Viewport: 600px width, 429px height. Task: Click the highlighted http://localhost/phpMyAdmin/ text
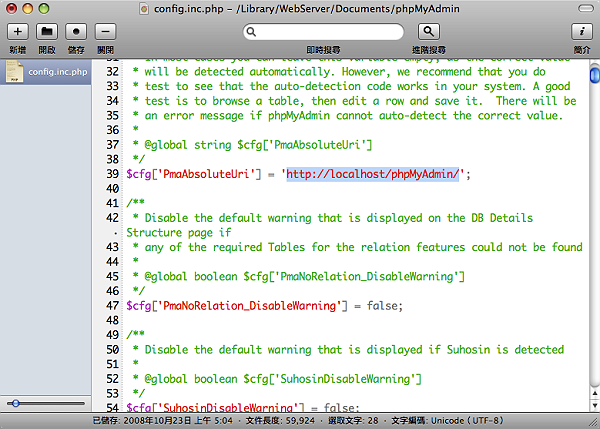click(372, 174)
